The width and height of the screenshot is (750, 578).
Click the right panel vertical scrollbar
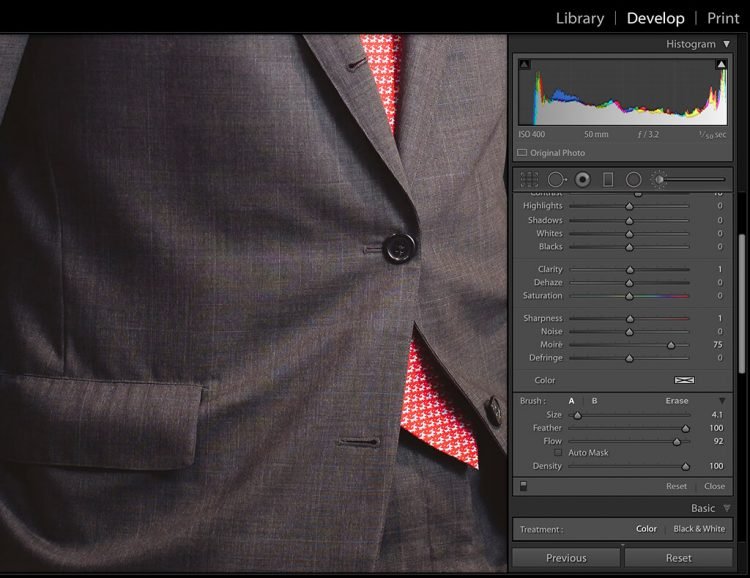[741, 304]
